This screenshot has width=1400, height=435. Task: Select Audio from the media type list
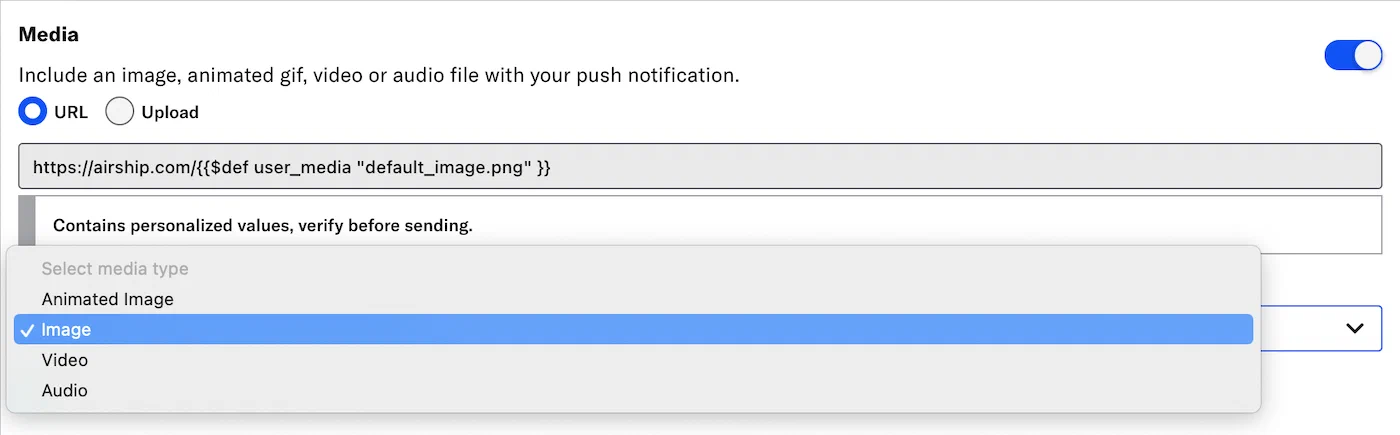(65, 390)
